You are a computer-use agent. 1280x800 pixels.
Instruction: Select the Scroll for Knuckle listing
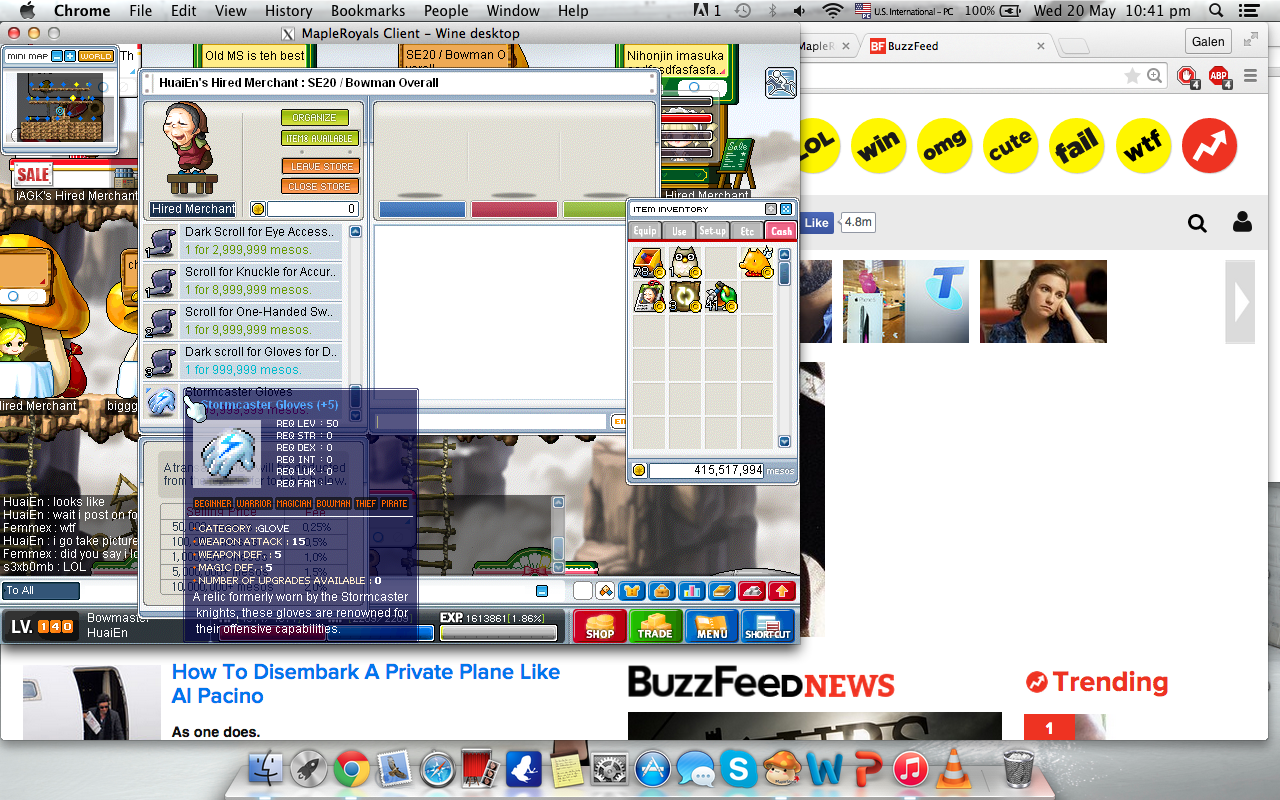click(260, 280)
